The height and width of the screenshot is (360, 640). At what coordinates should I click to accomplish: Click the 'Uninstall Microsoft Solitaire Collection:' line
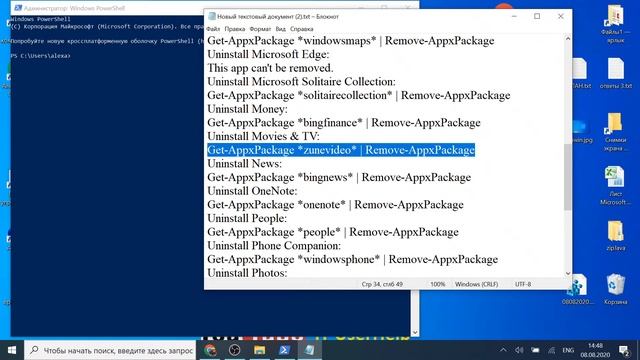coord(301,82)
